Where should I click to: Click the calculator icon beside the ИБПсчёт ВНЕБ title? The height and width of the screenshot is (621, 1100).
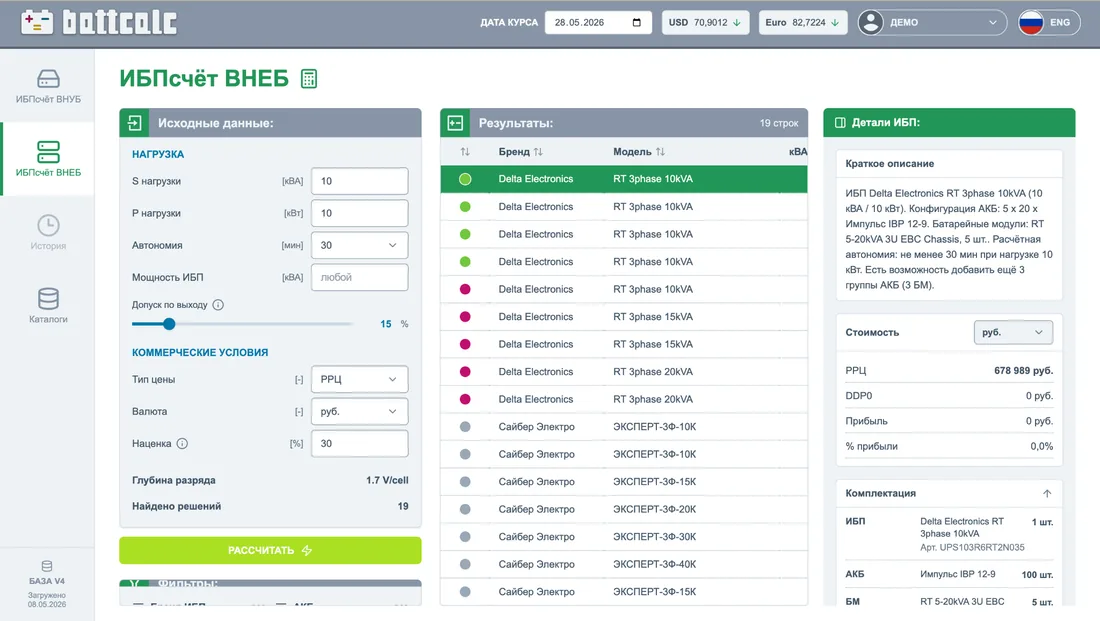coord(309,79)
